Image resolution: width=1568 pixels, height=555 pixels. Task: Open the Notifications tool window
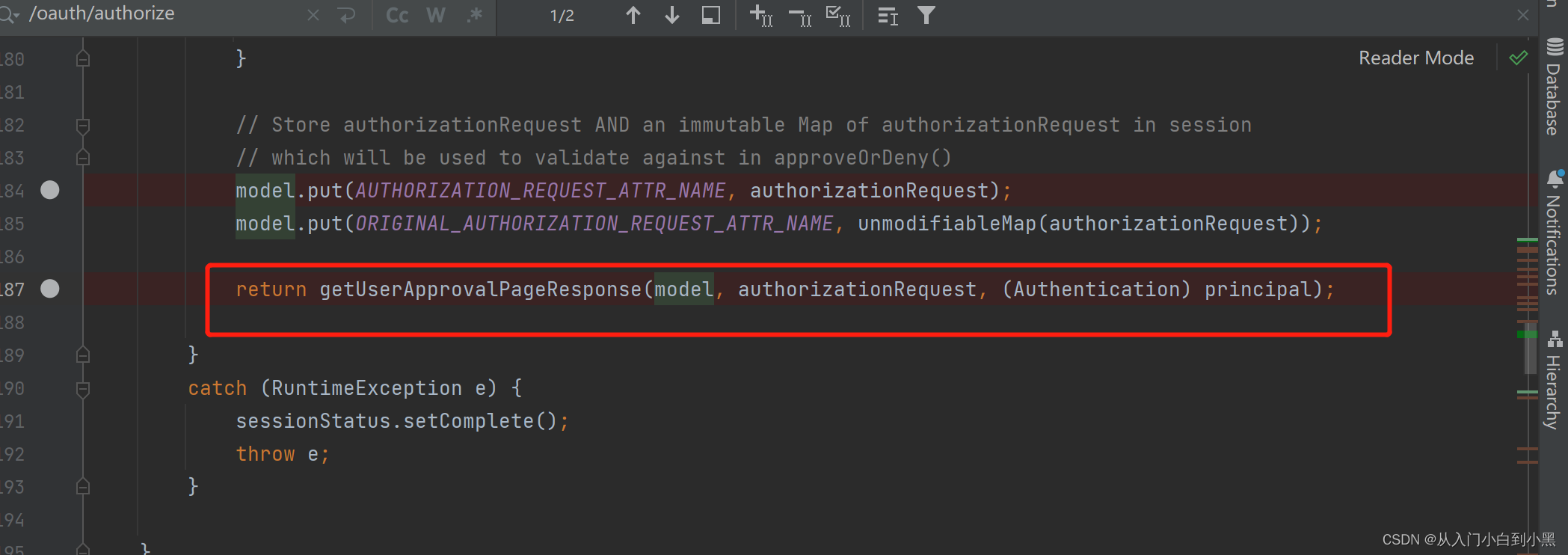point(1554,233)
